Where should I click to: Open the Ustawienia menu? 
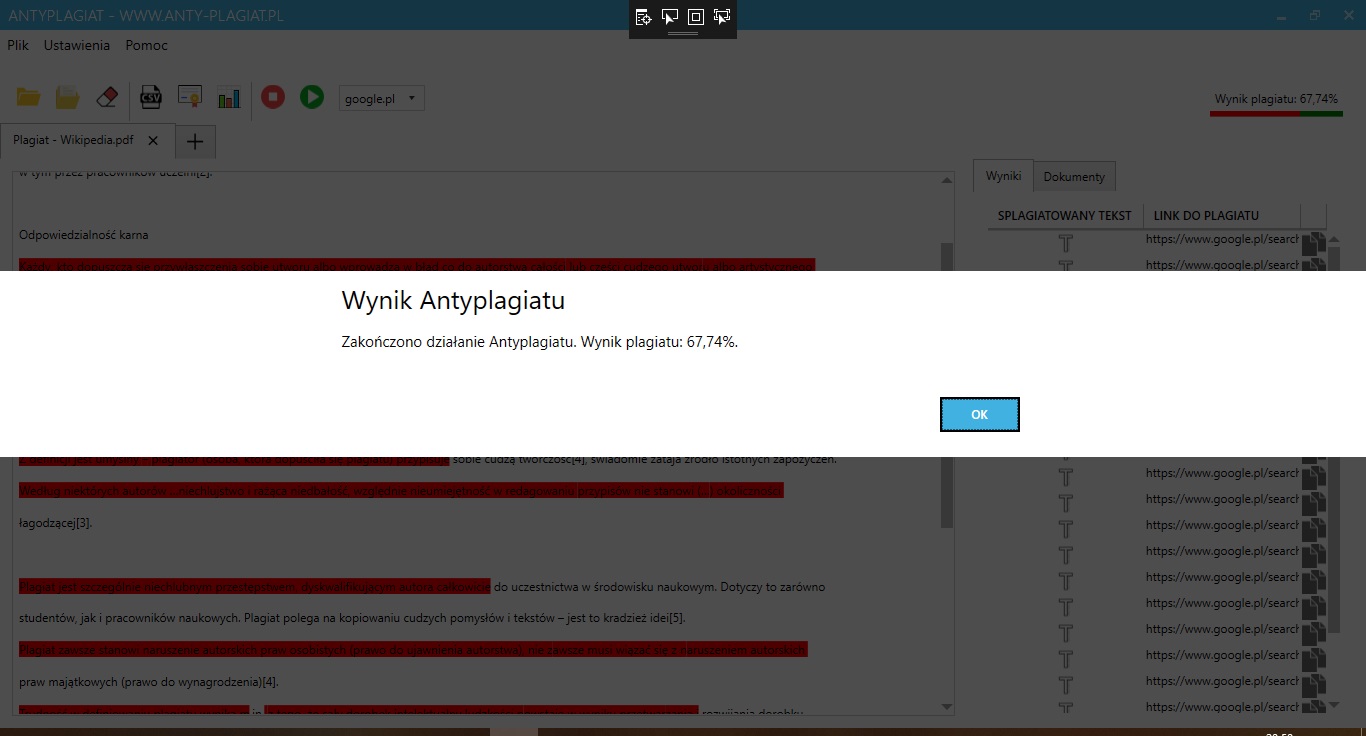click(77, 45)
